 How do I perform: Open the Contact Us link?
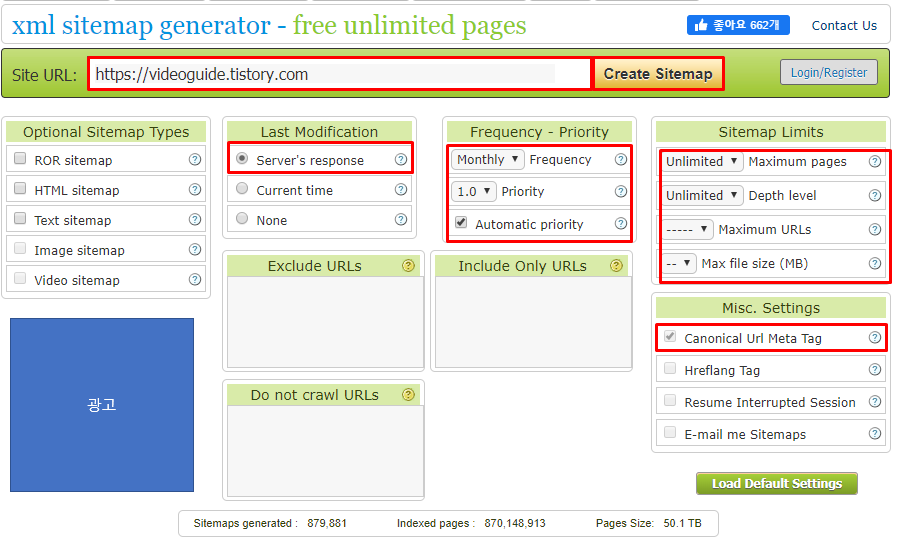844,26
